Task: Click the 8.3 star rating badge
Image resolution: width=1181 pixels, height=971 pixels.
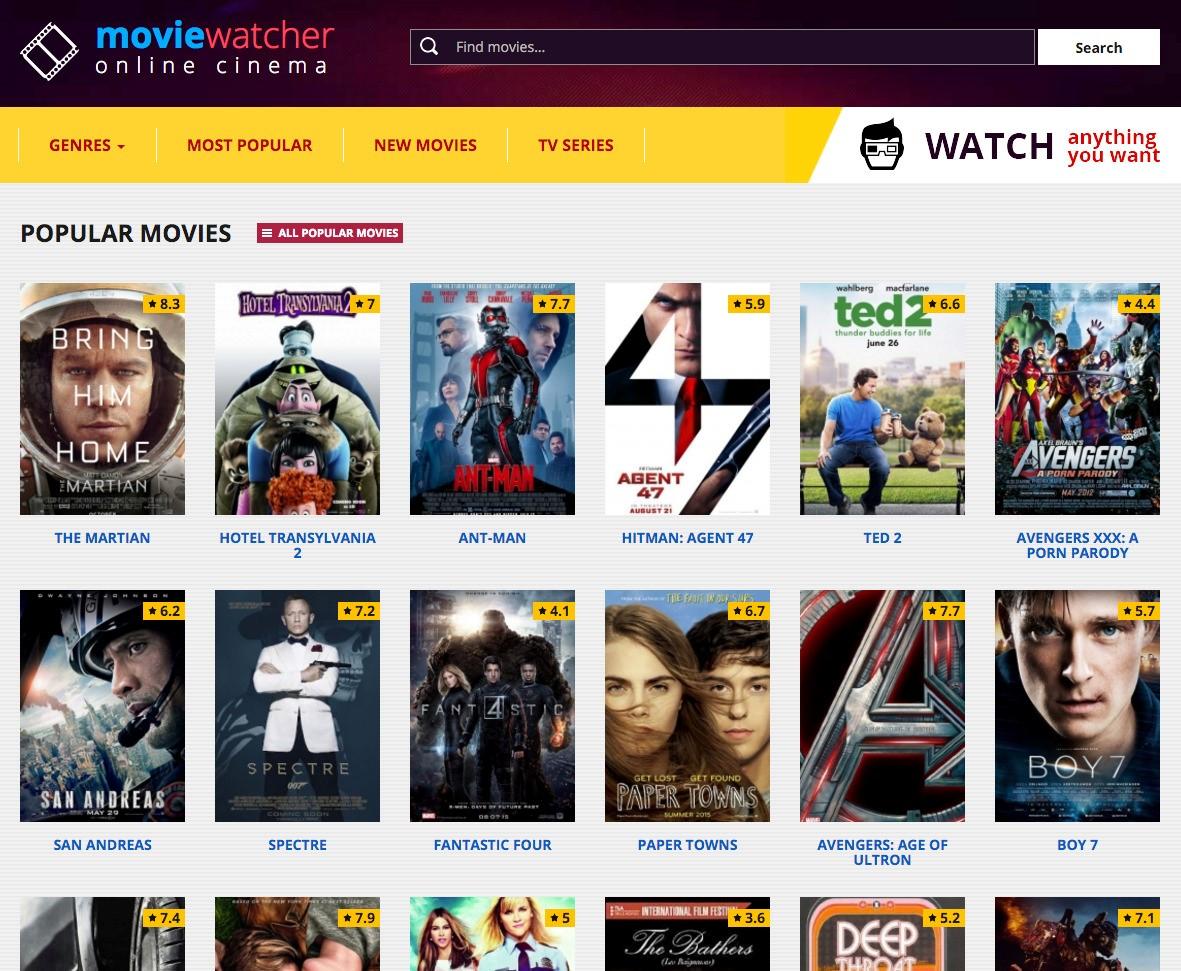Action: pyautogui.click(x=164, y=304)
